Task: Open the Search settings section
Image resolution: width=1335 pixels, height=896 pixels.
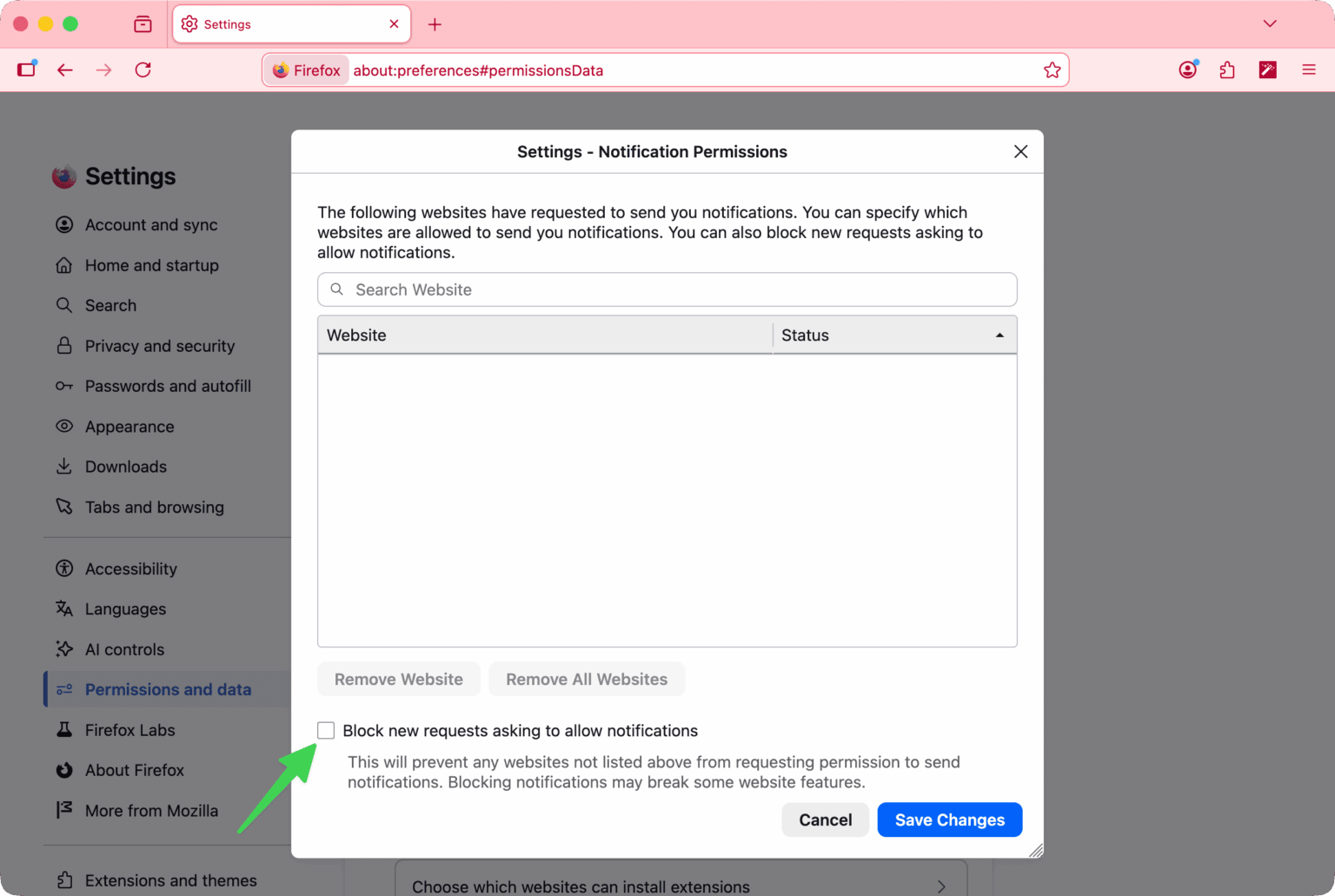Action: [110, 306]
